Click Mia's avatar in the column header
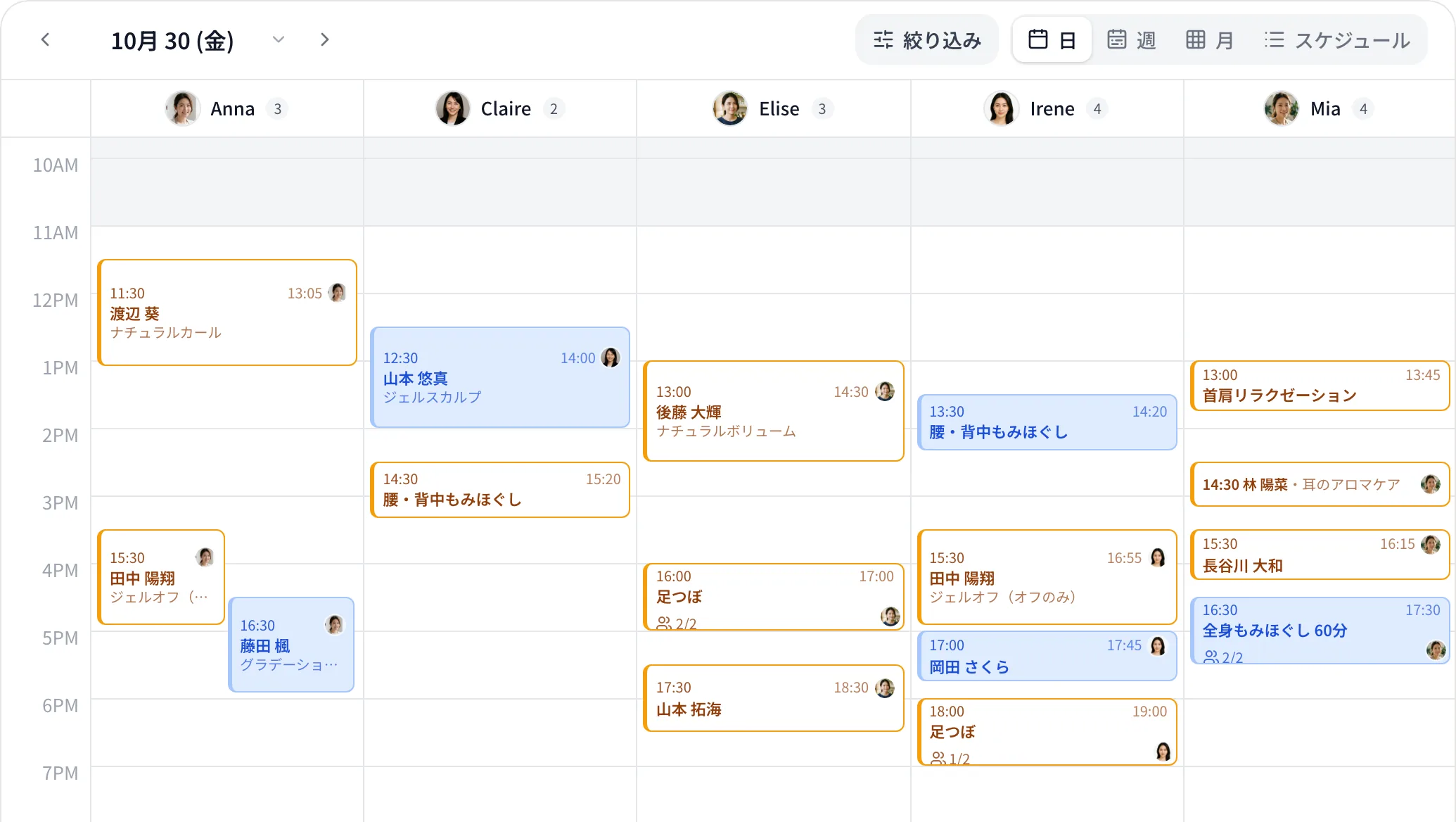The image size is (1456, 822). pyautogui.click(x=1282, y=108)
